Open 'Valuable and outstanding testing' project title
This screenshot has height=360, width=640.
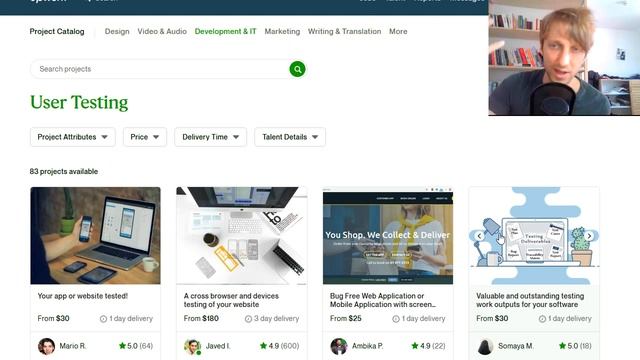click(530, 300)
